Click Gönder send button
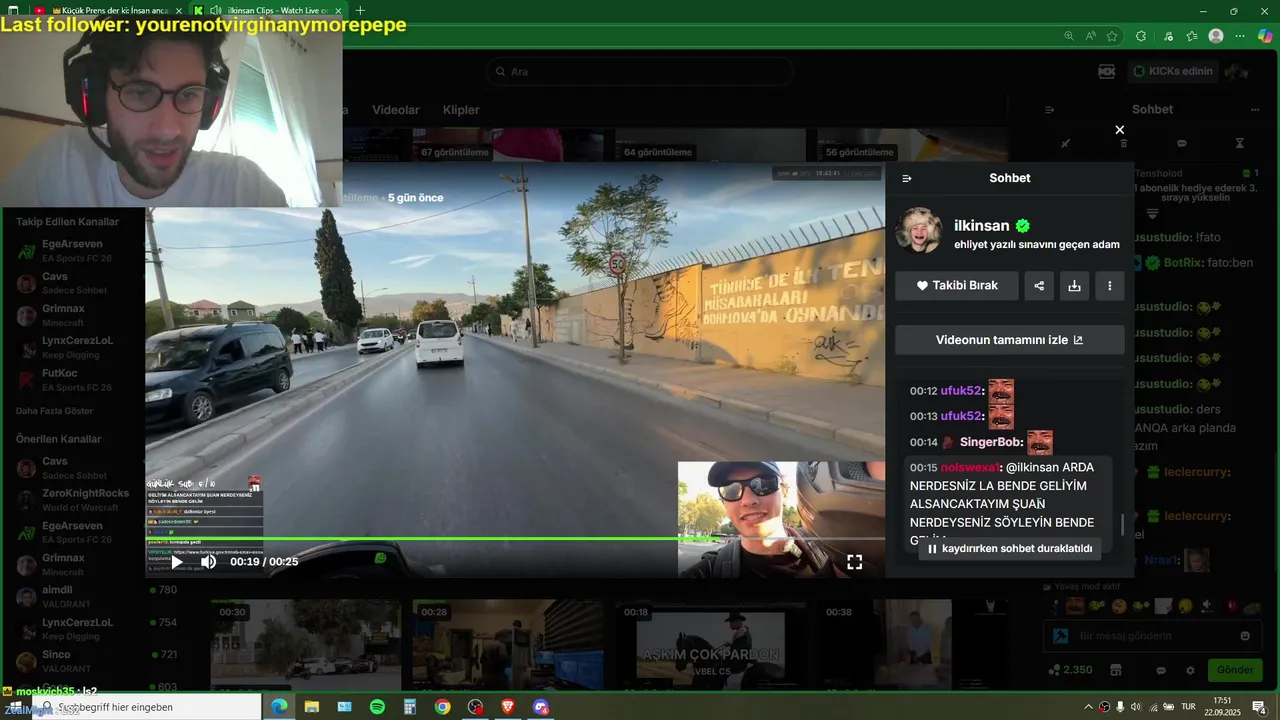This screenshot has height=720, width=1280. [x=1235, y=670]
